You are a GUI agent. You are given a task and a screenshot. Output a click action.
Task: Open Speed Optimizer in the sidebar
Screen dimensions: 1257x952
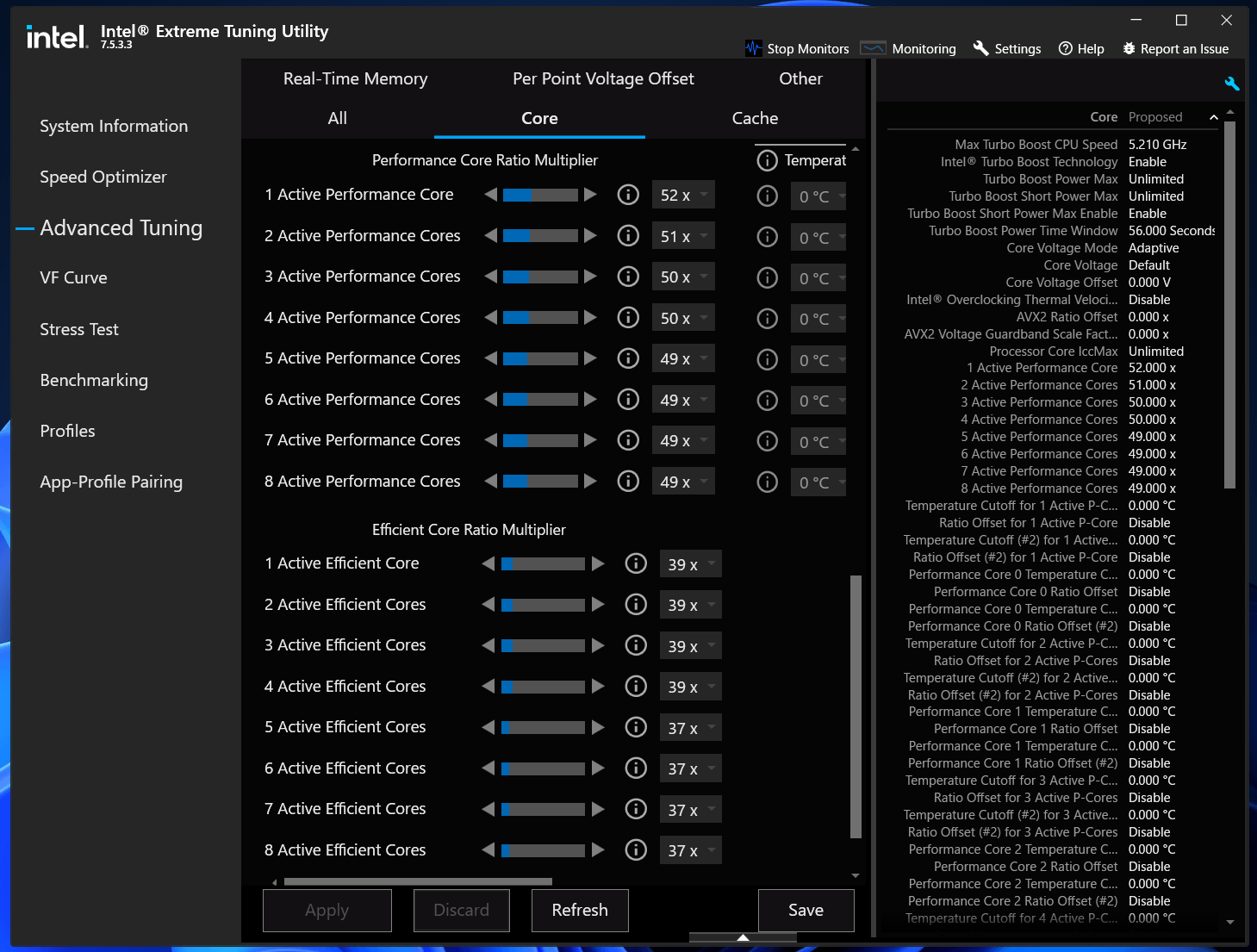[x=103, y=177]
